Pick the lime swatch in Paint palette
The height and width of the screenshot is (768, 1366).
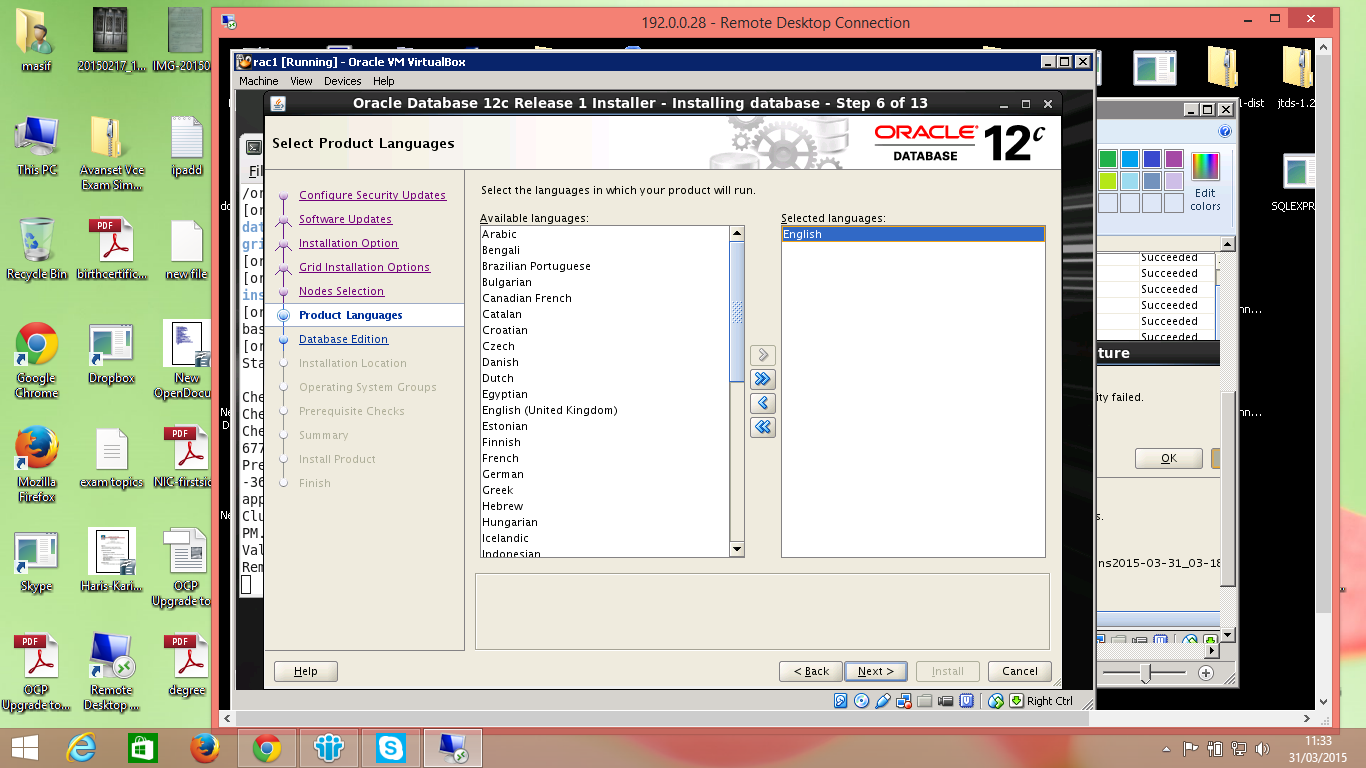tap(1107, 181)
